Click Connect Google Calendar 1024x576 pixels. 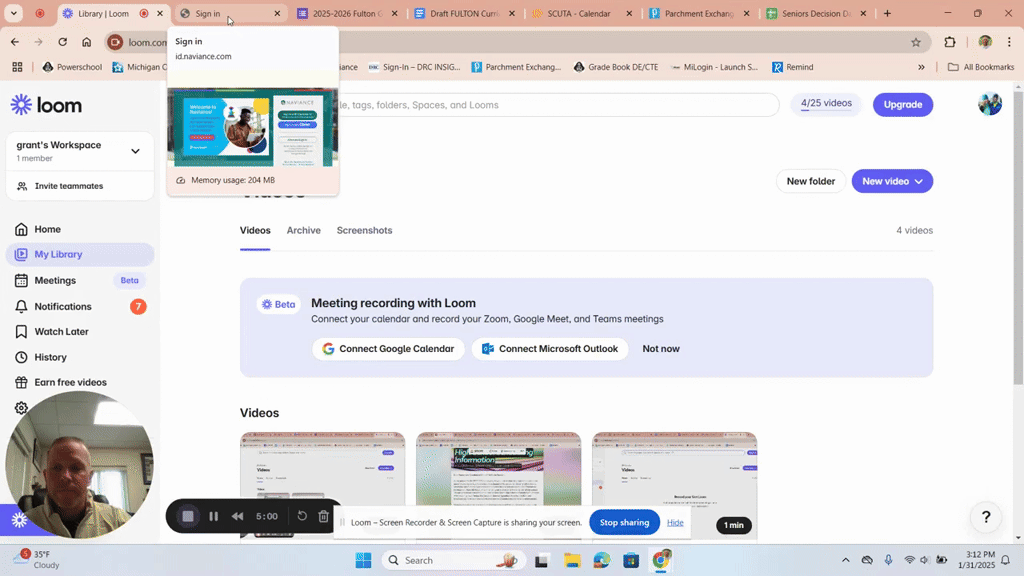pos(388,349)
